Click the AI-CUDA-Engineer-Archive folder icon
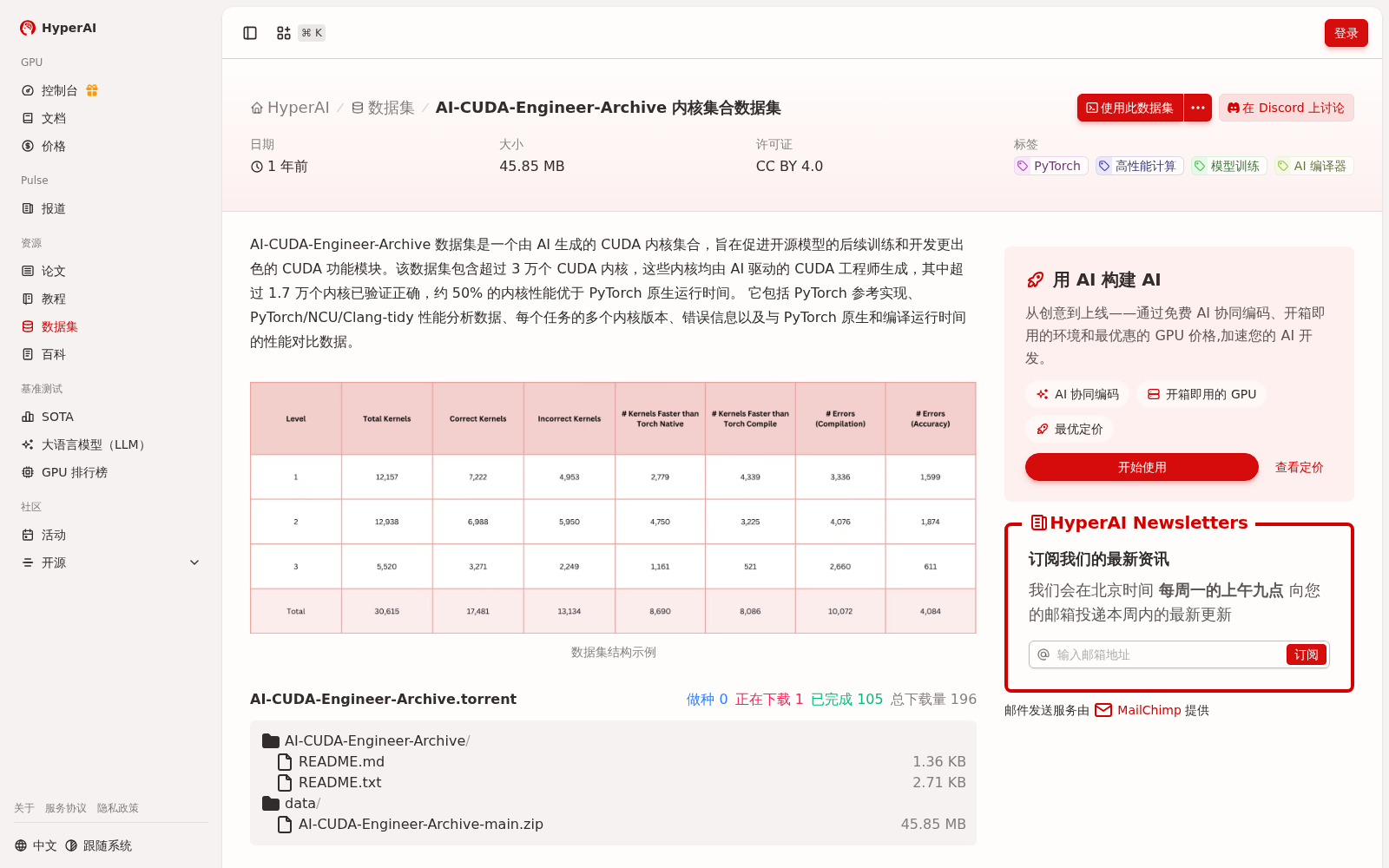1389x868 pixels. 271,740
